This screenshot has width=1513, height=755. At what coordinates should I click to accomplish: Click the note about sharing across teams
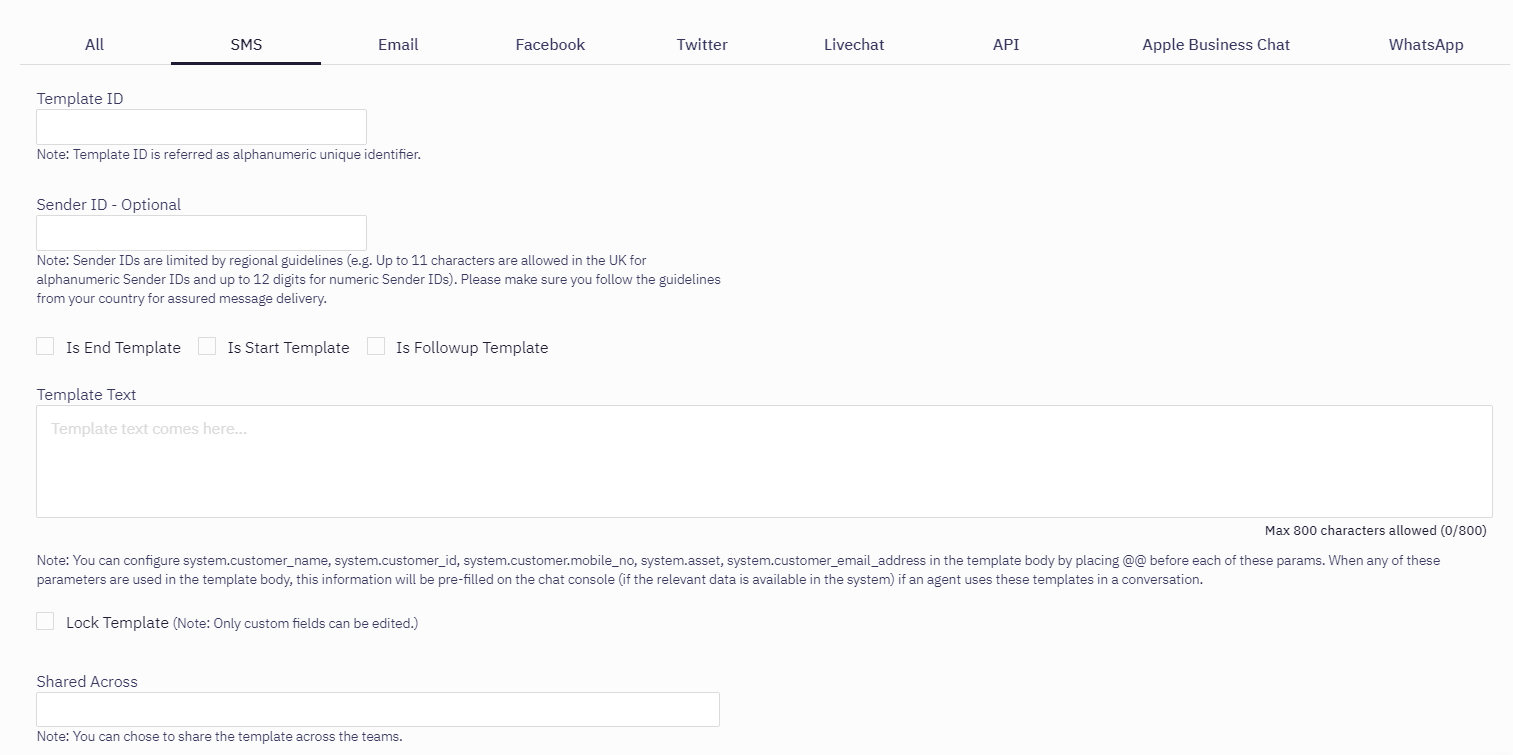[219, 737]
